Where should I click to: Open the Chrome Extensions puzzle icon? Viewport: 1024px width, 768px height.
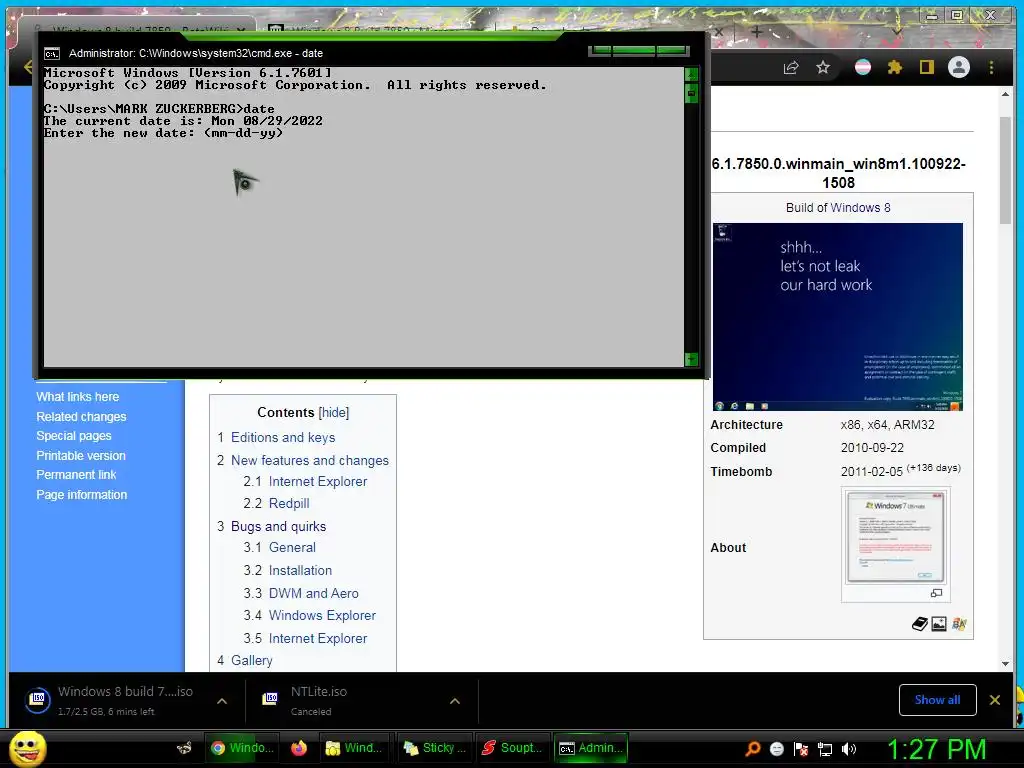point(895,67)
